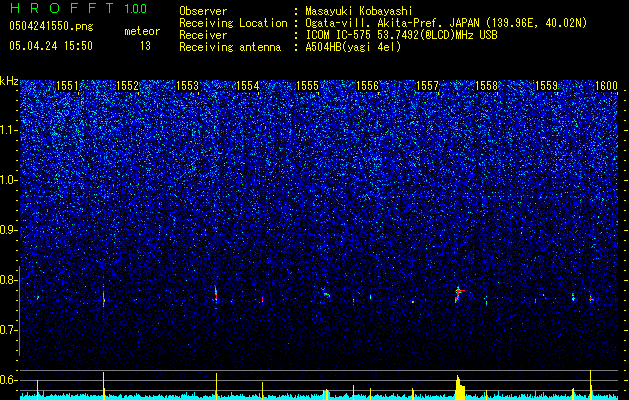629x400 pixels.
Task: Click the Observer label
Action: tap(203, 11)
